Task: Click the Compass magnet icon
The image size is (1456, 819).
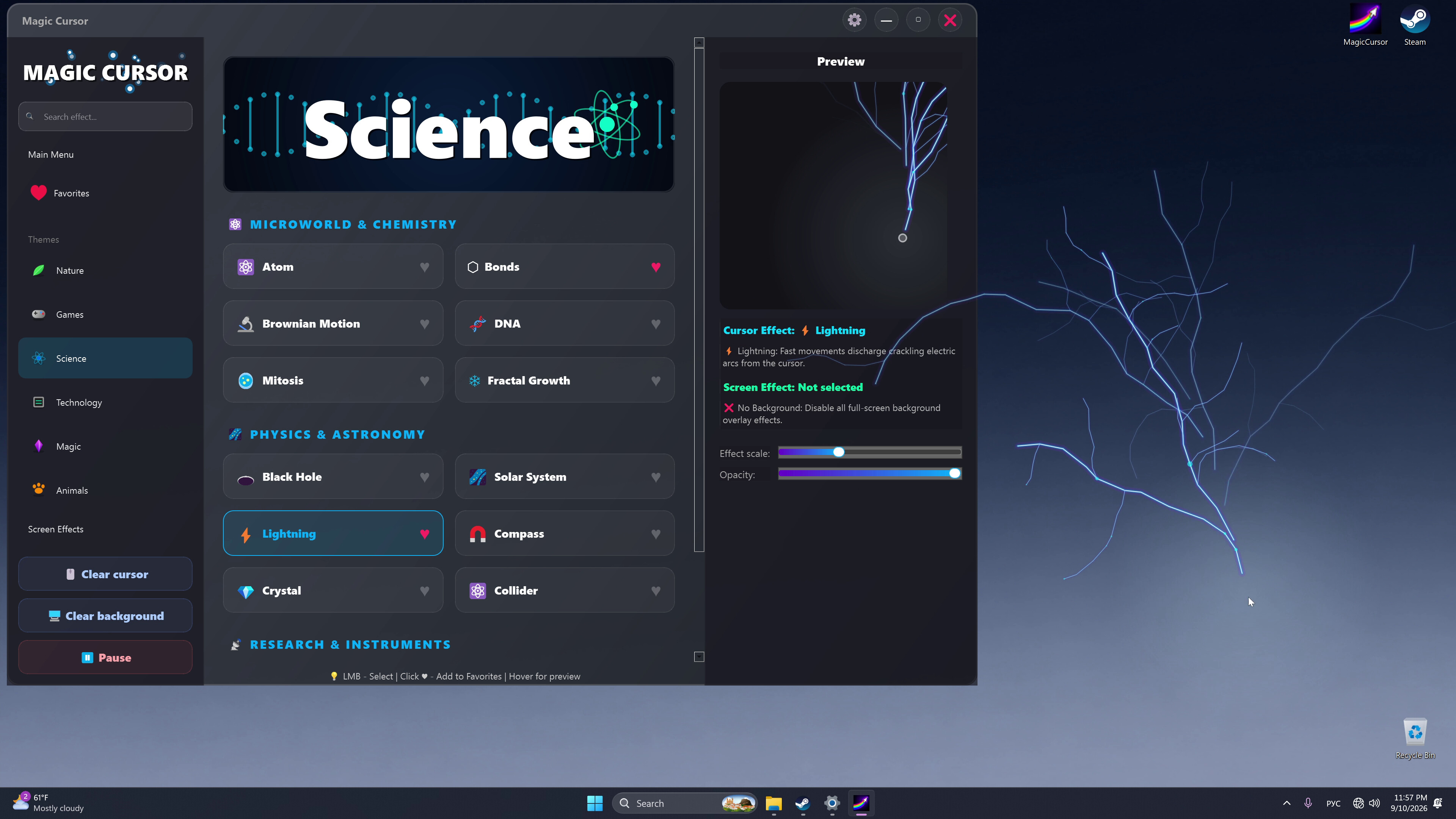Action: click(477, 534)
